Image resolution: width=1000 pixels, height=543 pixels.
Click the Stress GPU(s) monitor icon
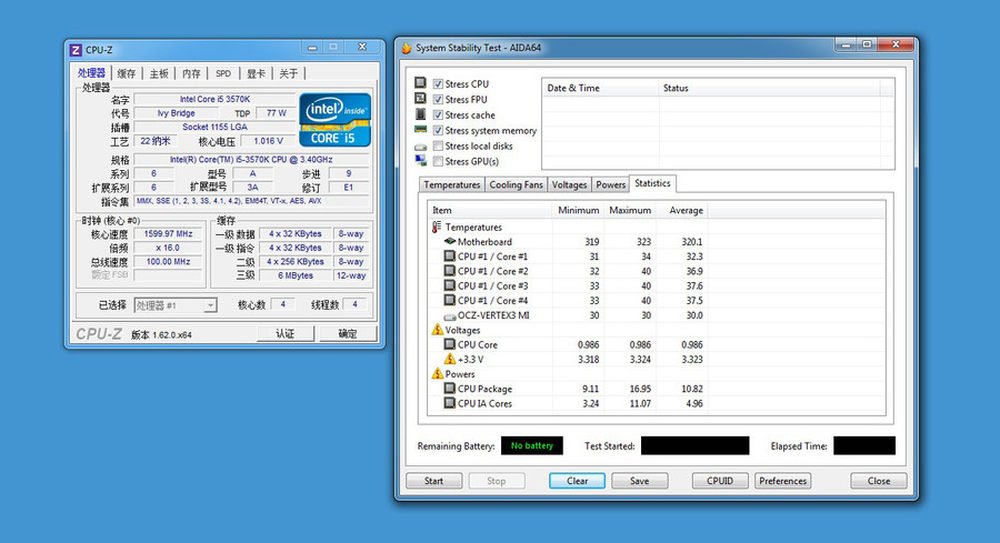420,161
